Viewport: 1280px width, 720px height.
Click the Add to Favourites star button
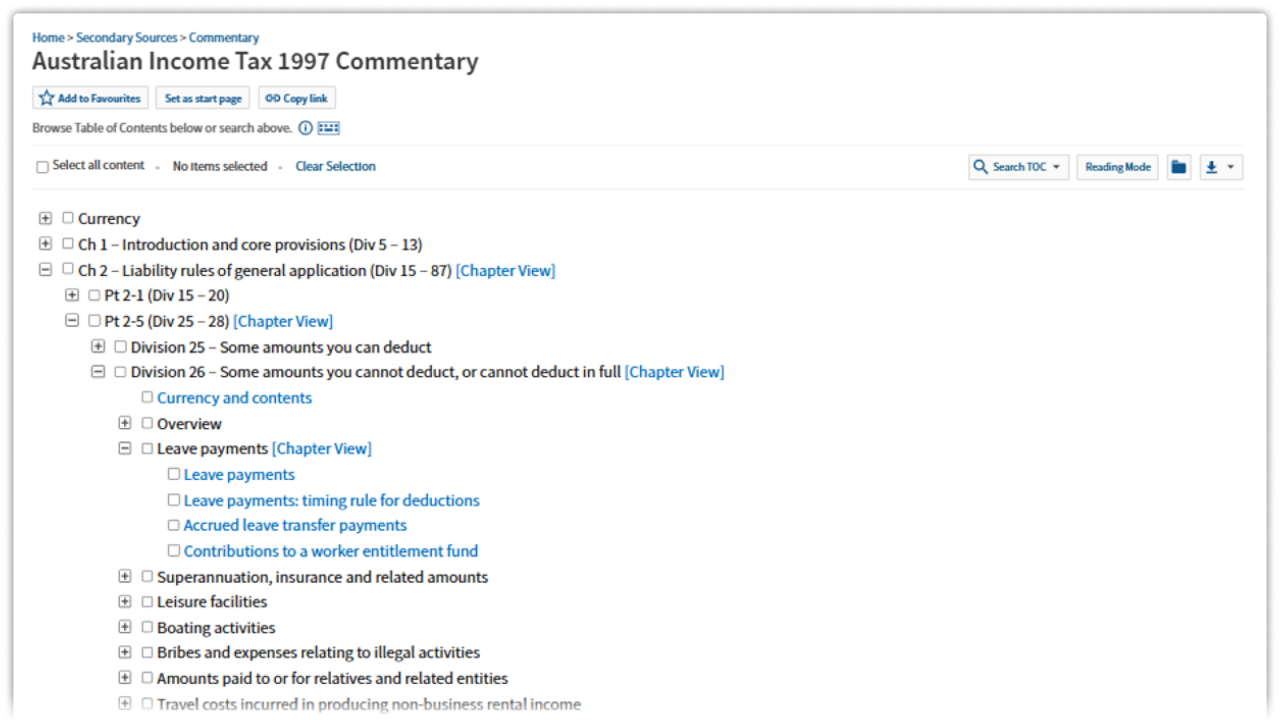point(90,98)
